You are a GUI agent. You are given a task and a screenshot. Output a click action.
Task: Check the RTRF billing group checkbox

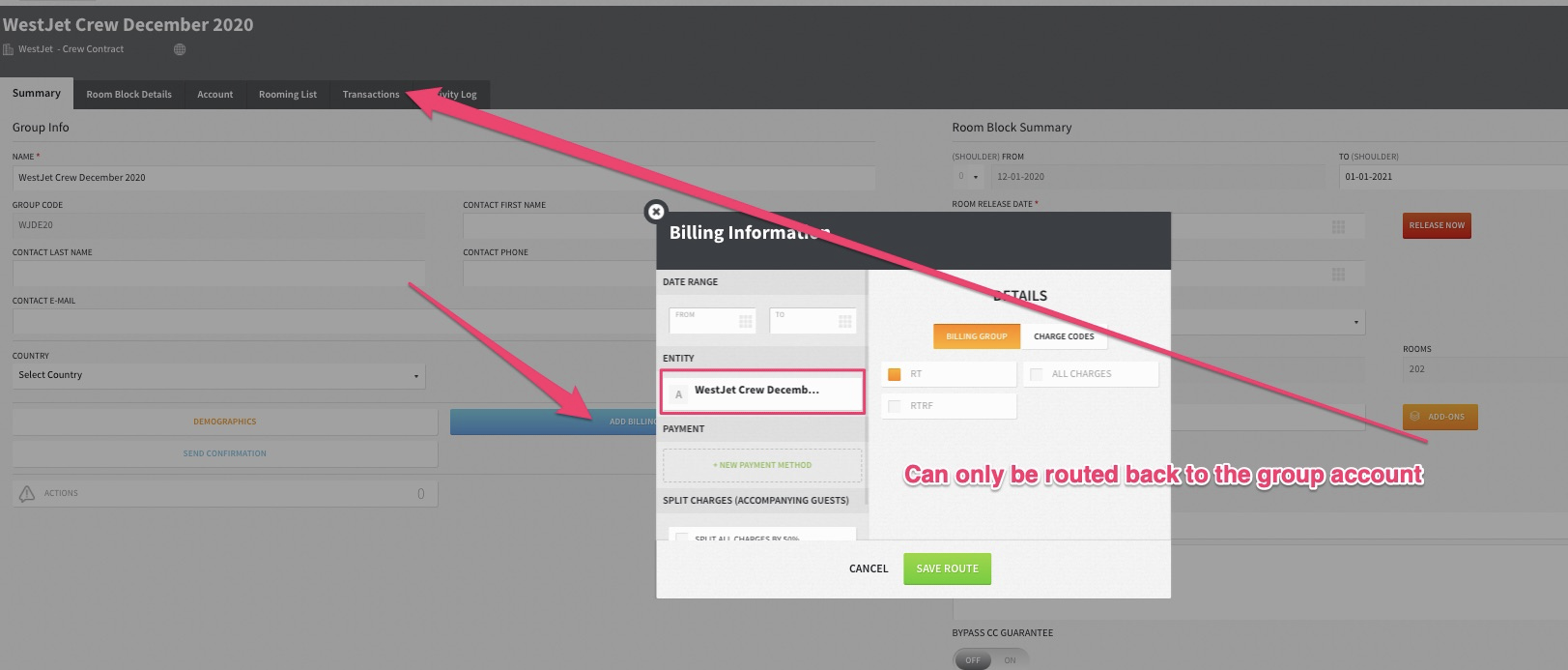pyautogui.click(x=895, y=406)
